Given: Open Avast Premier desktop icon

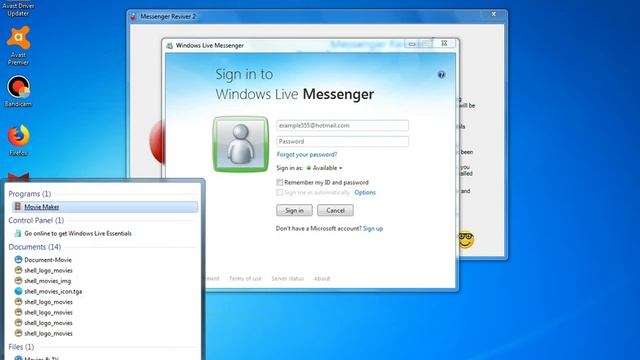Looking at the screenshot, I should (18, 45).
